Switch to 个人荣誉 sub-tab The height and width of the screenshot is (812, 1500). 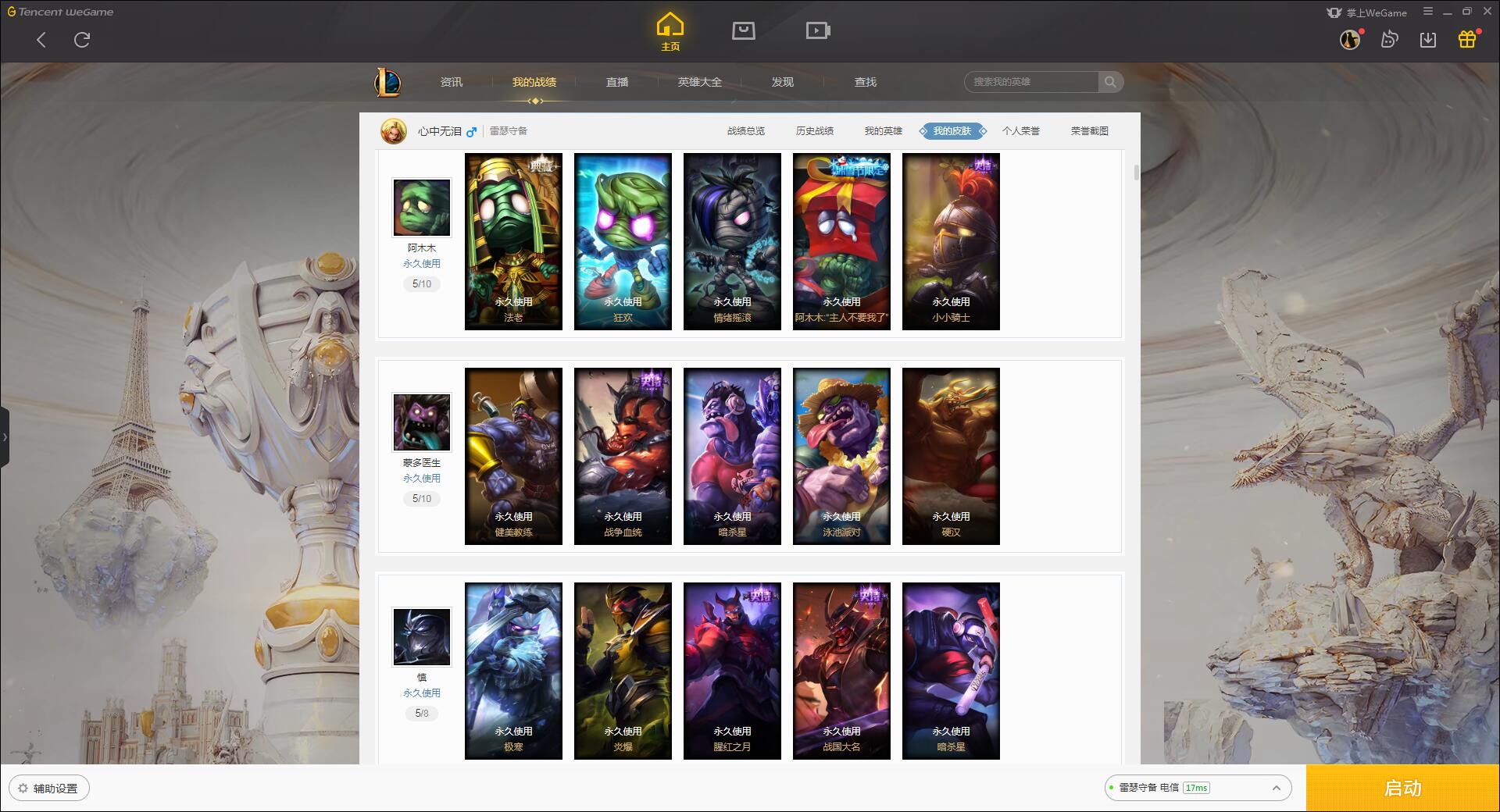[x=1021, y=131]
